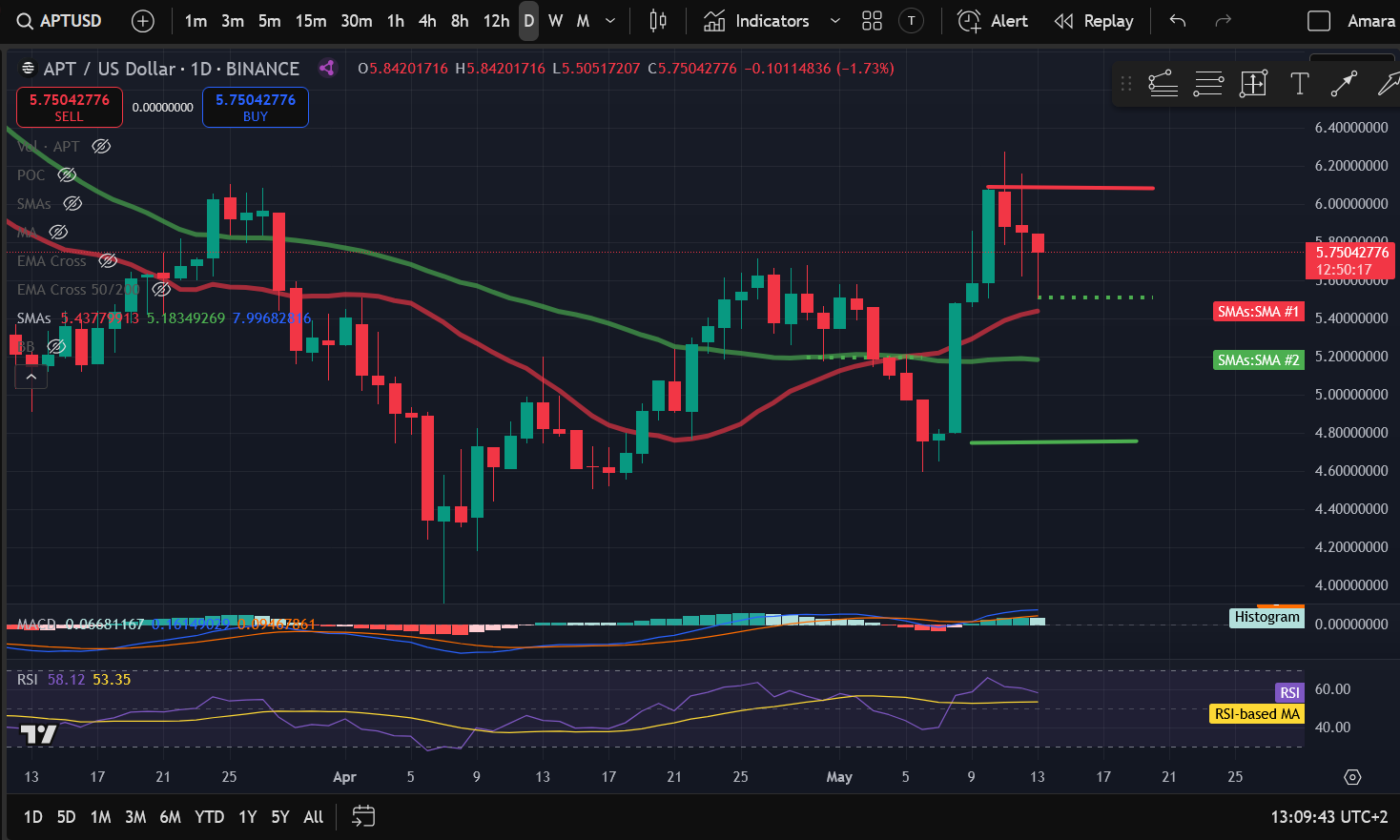1400x840 pixels.
Task: Start bar Replay mode
Action: coord(1094,21)
